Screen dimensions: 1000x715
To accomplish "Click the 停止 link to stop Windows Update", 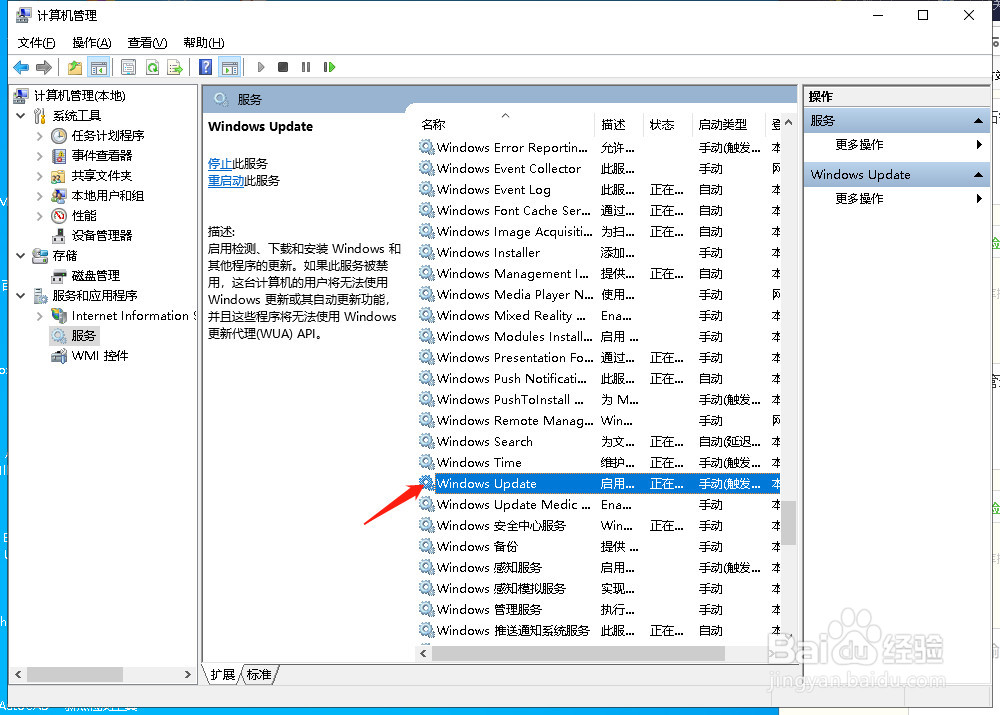I will coord(219,162).
